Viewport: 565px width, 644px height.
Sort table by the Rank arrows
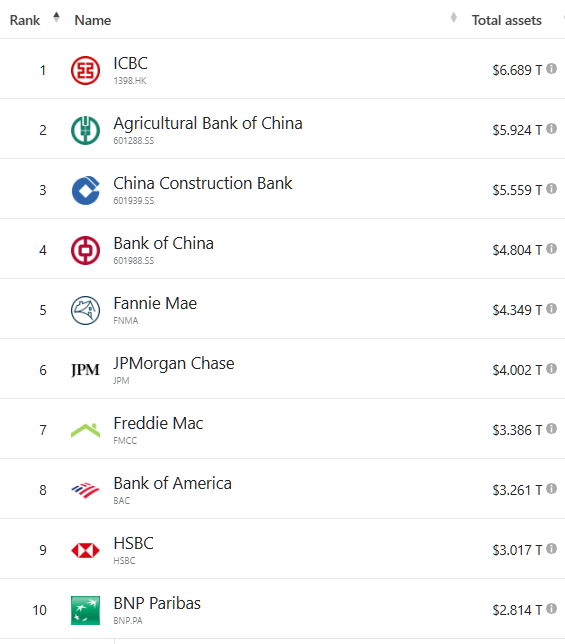tap(56, 17)
